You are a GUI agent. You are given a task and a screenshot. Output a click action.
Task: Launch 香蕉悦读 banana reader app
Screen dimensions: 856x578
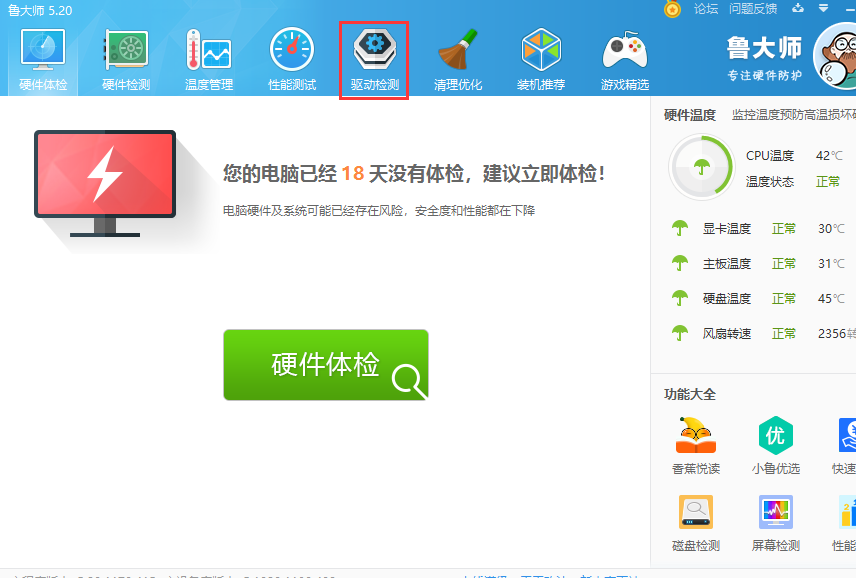point(696,445)
